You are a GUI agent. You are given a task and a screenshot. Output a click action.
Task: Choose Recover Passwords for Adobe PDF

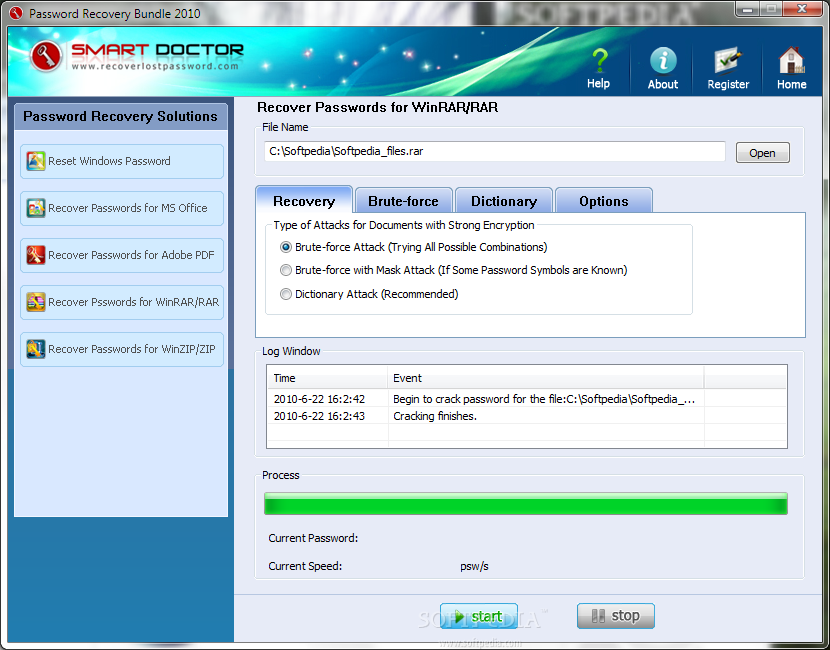tap(122, 256)
